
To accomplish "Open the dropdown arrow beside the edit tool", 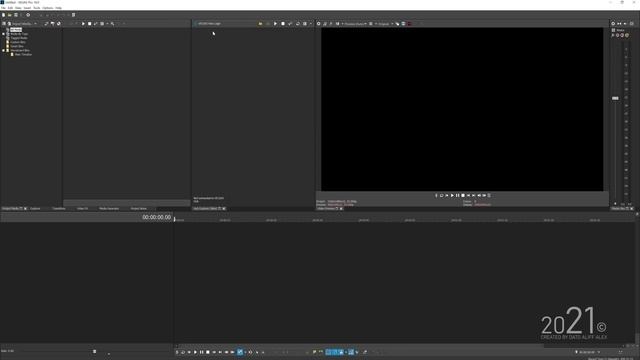I will point(245,352).
